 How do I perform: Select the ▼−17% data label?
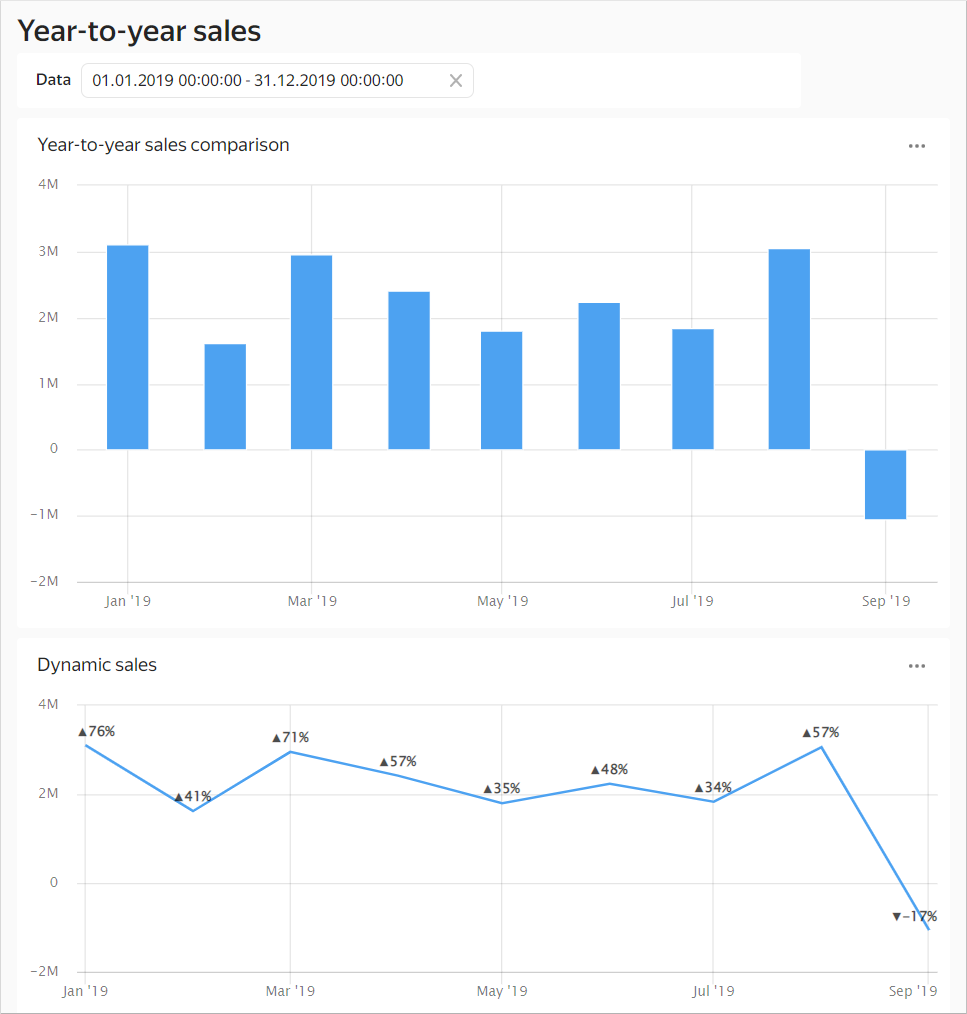(x=914, y=916)
